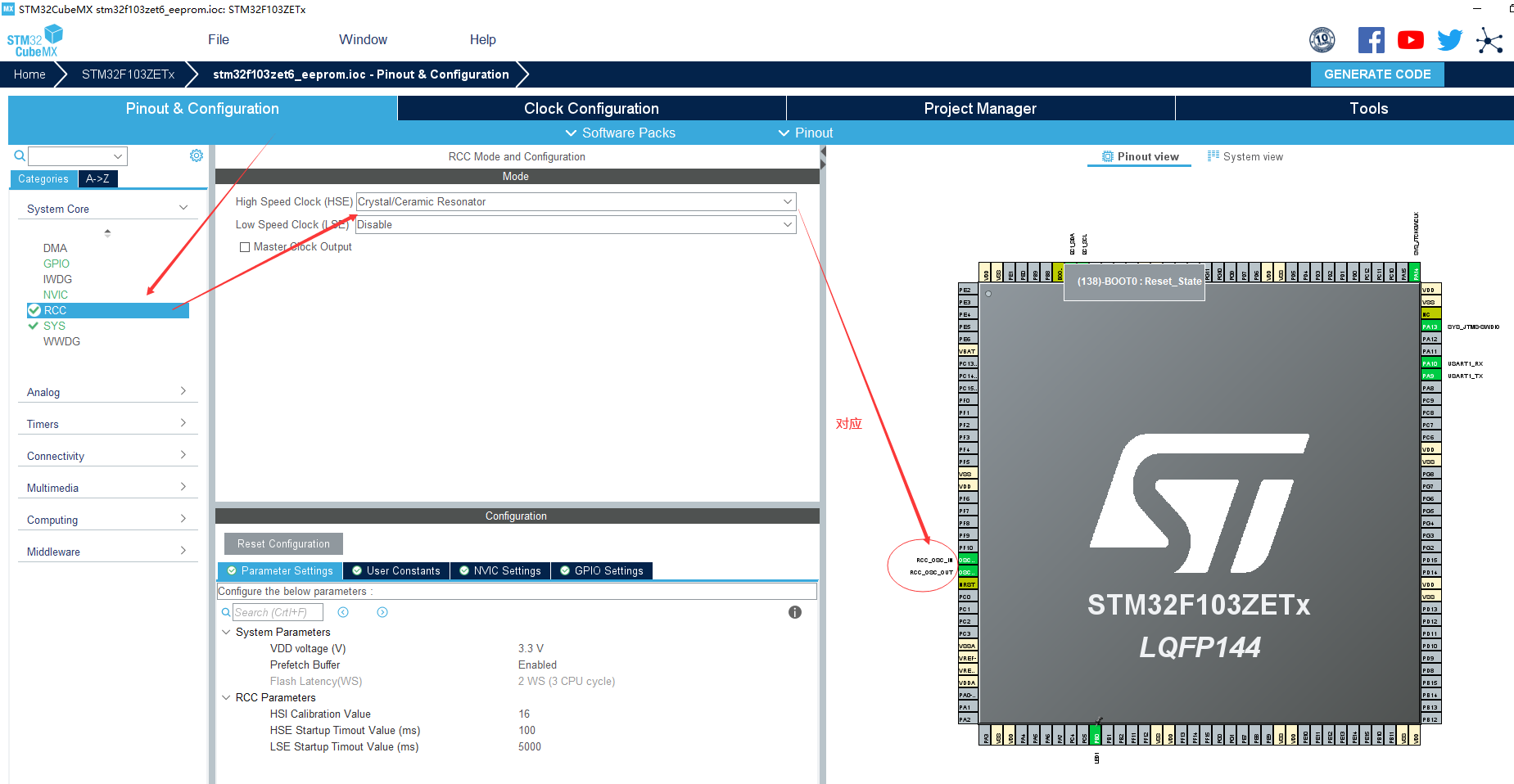Click the green checkmark next to SYS
The image size is (1514, 784).
(x=34, y=326)
